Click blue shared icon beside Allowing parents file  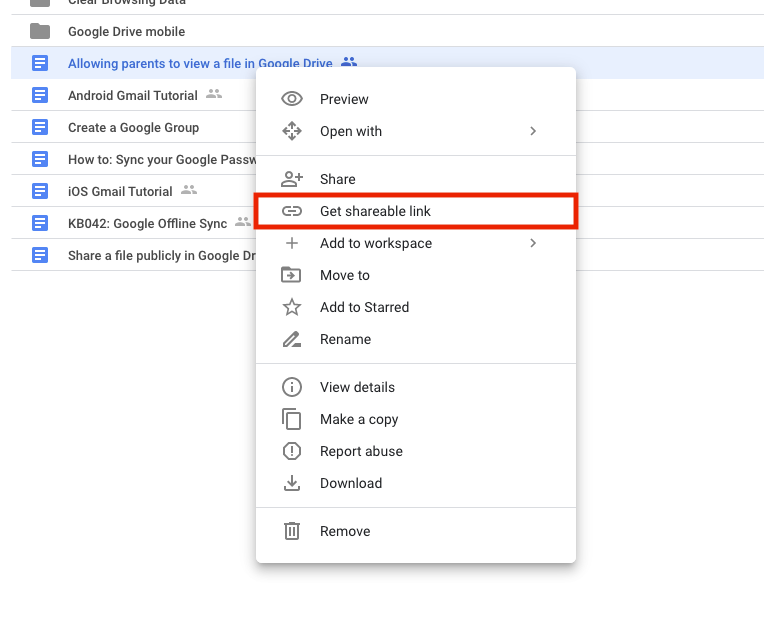(x=349, y=62)
